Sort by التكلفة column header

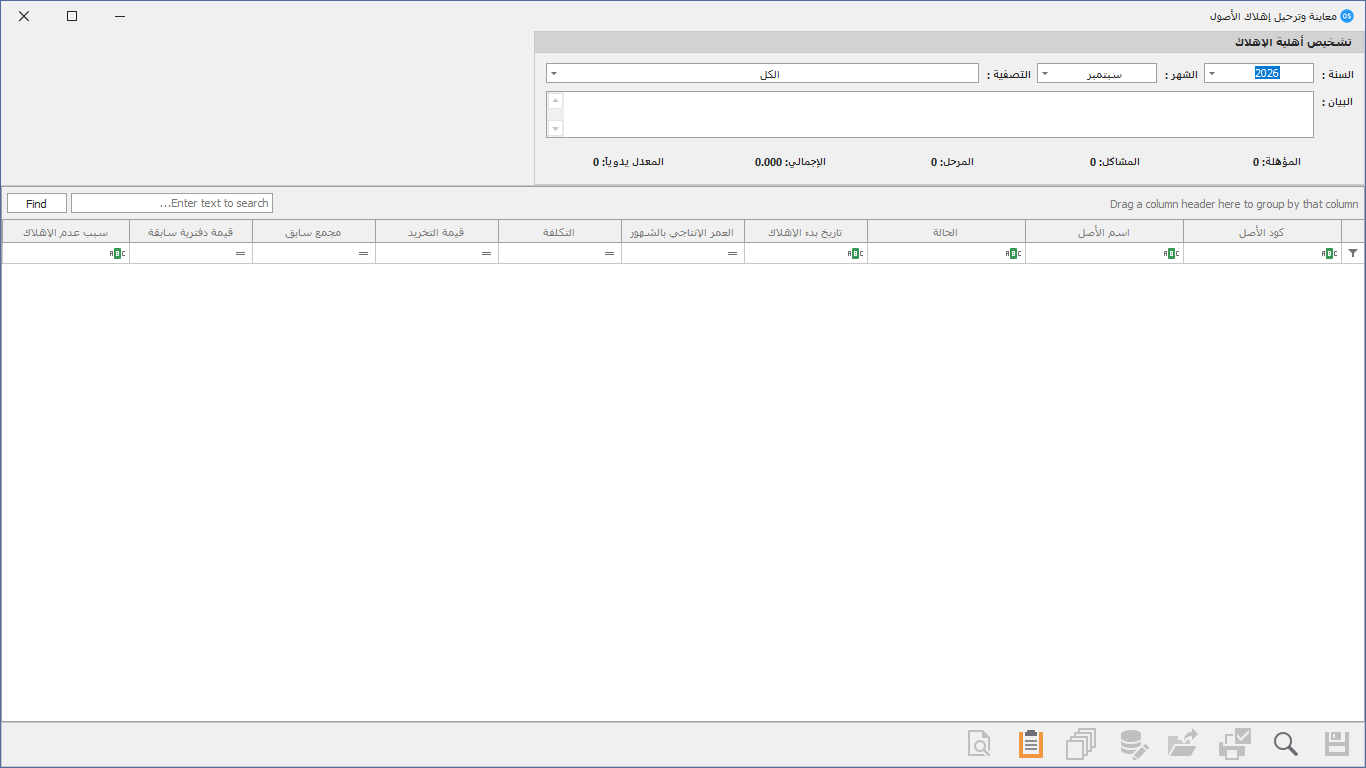(x=560, y=232)
